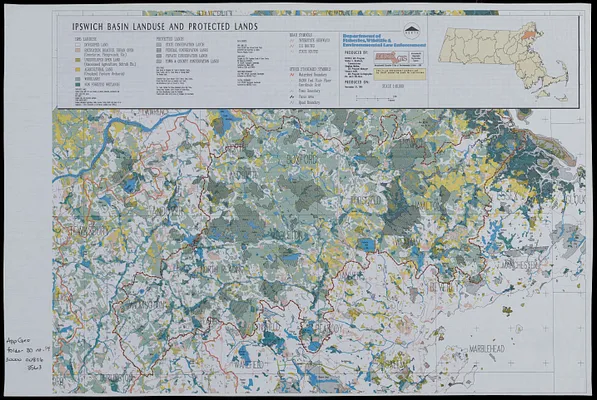
Task: Select the Town & County Conservation Lands swatch
Action: click(x=160, y=61)
